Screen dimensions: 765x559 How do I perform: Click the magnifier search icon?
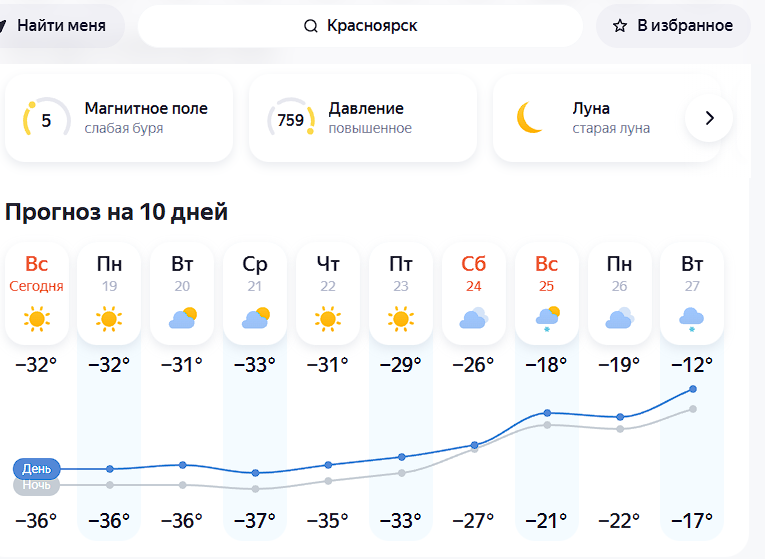[x=310, y=26]
